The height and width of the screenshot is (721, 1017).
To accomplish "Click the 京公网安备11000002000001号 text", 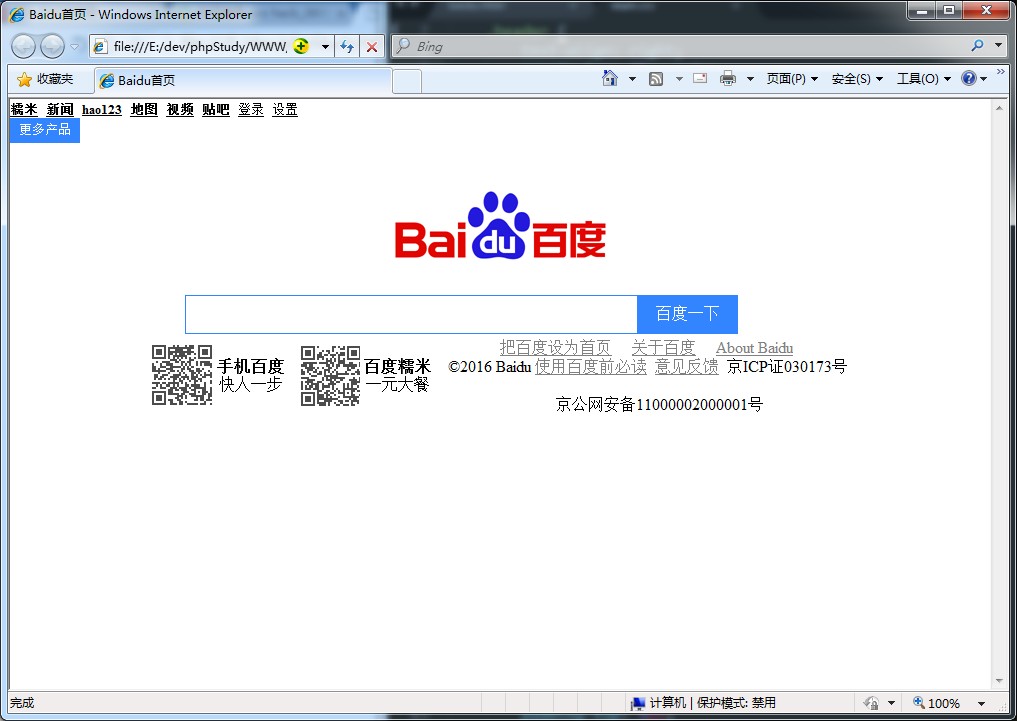I will (x=659, y=405).
